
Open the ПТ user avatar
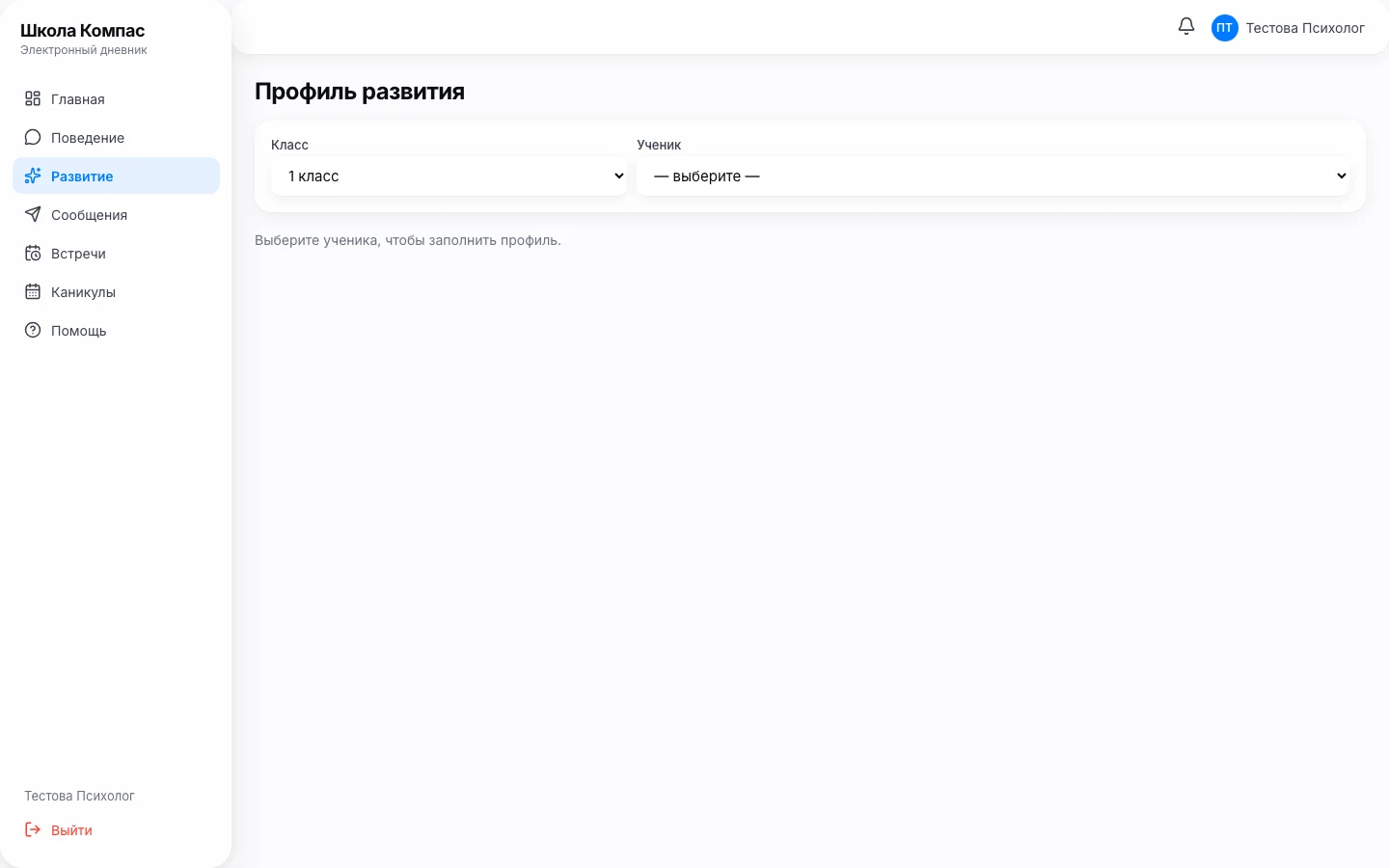point(1224,28)
